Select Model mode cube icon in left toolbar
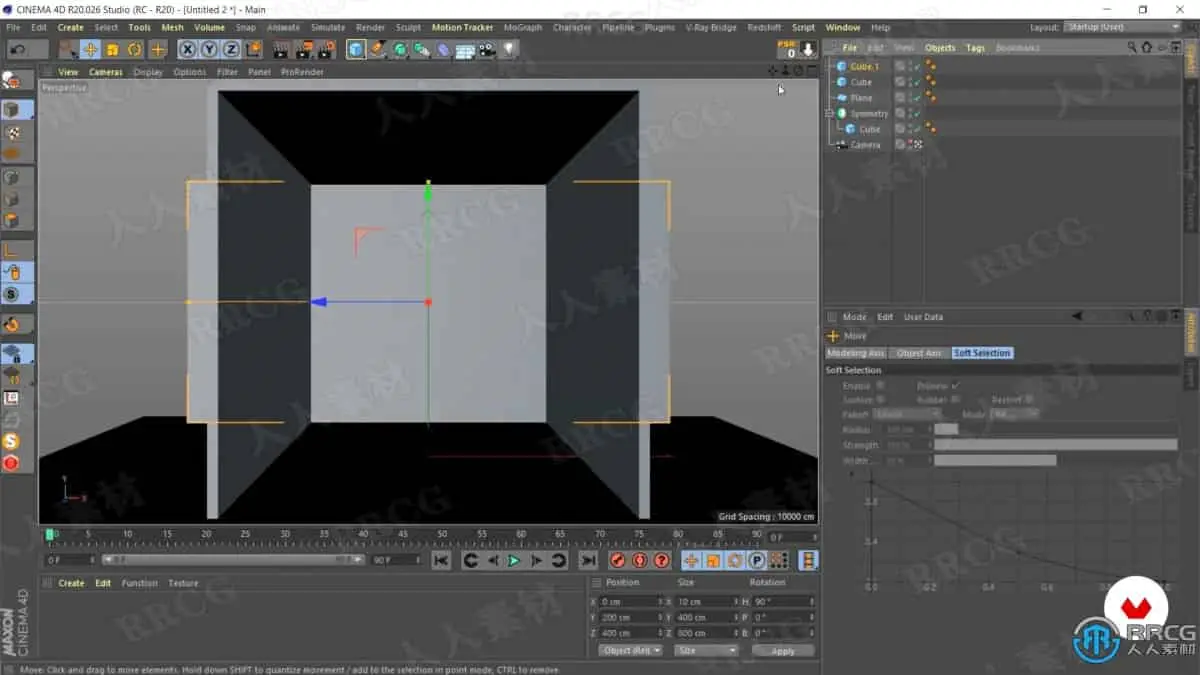The image size is (1200, 675). click(x=12, y=109)
